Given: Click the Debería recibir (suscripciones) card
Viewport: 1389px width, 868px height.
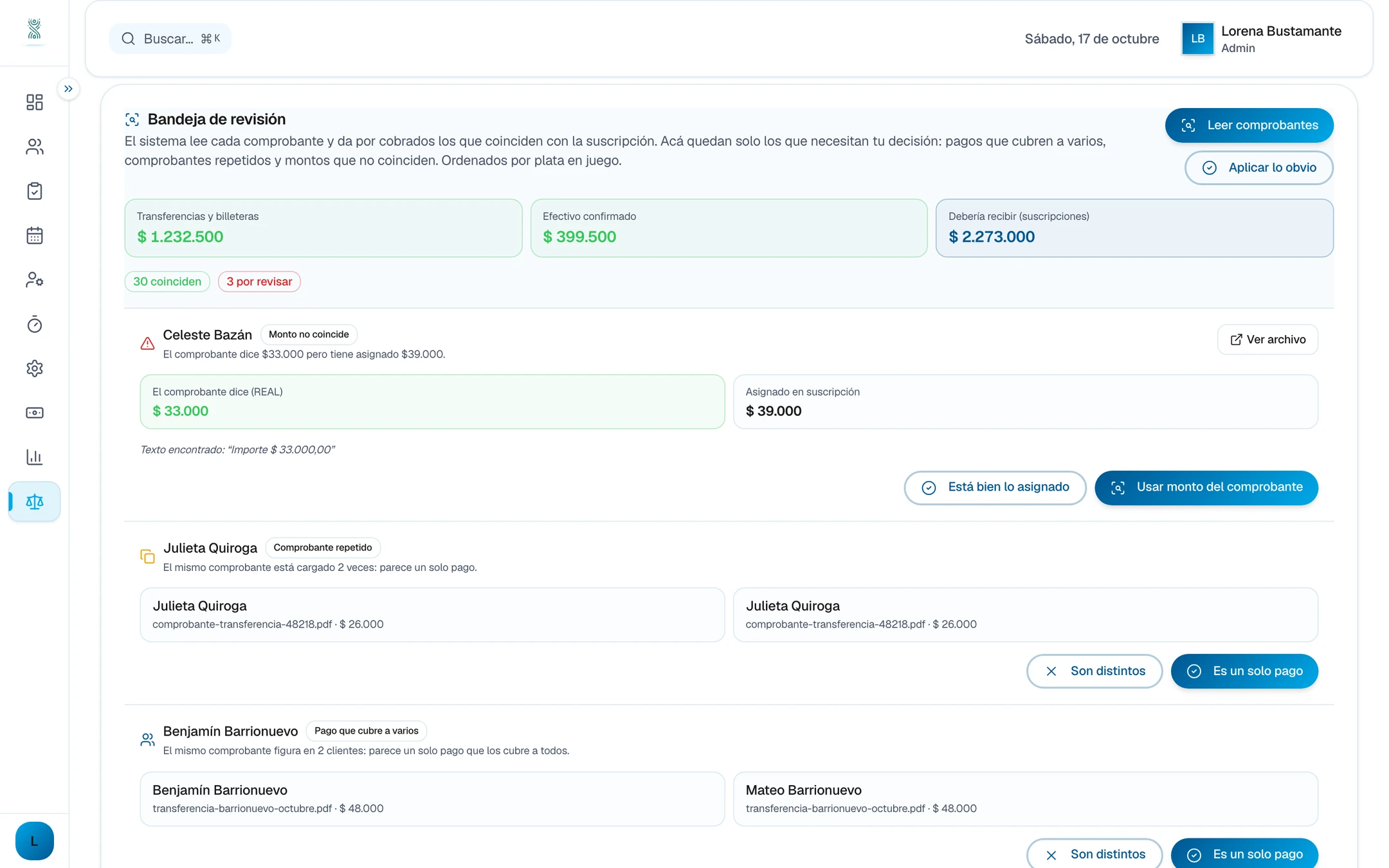Looking at the screenshot, I should tap(1134, 228).
